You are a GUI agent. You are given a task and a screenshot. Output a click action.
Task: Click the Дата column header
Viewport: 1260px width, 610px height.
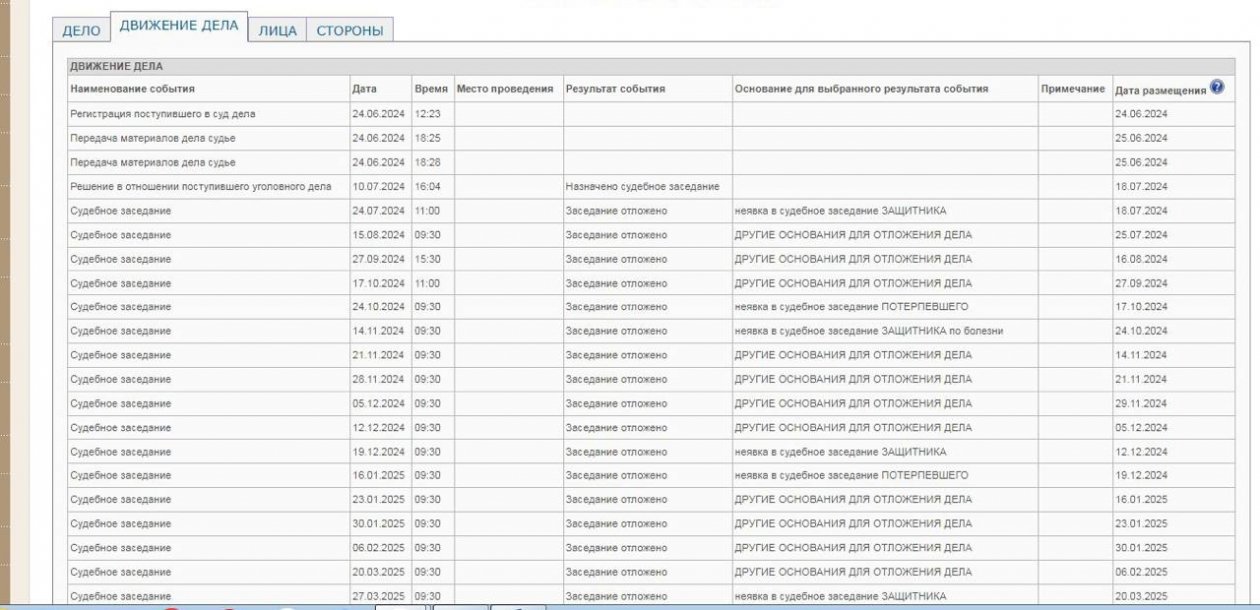[364, 90]
